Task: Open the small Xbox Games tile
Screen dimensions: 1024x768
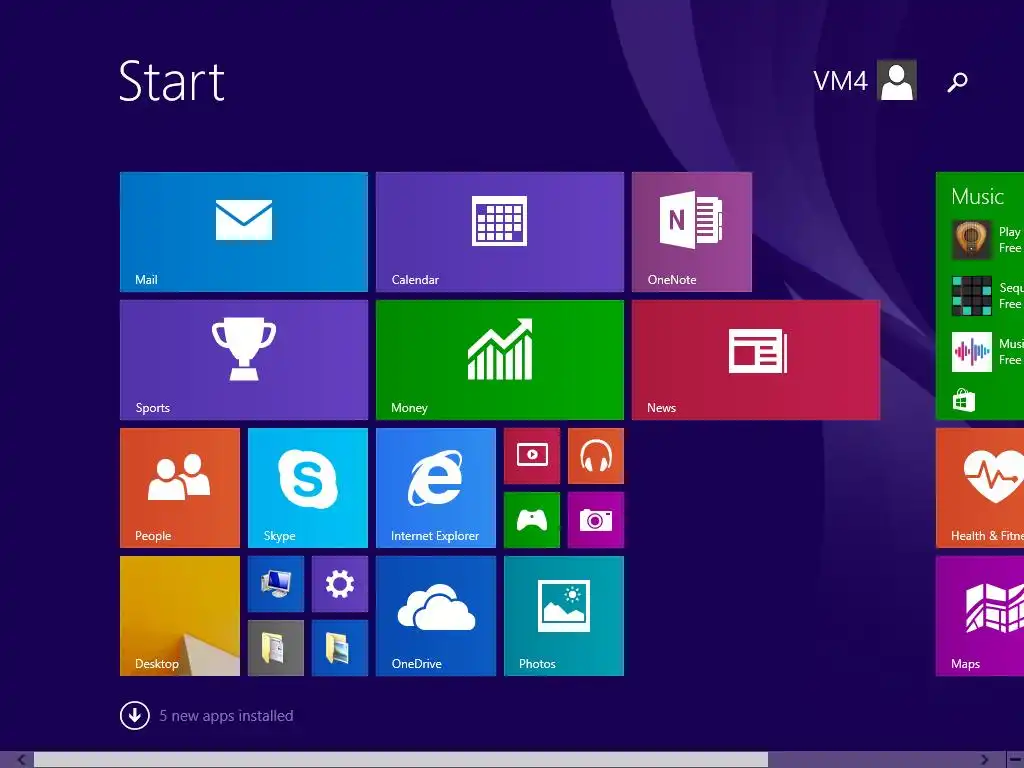Action: [532, 520]
